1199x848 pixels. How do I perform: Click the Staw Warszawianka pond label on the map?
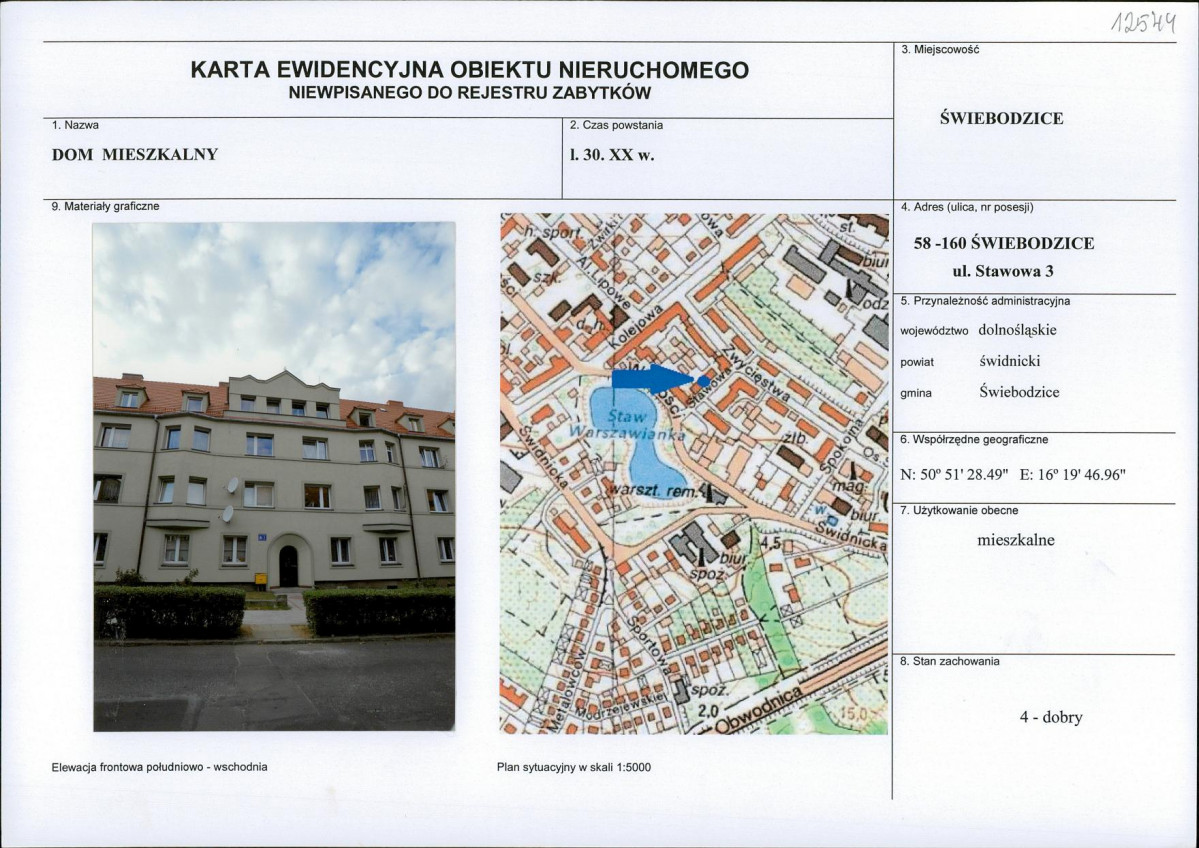[627, 424]
